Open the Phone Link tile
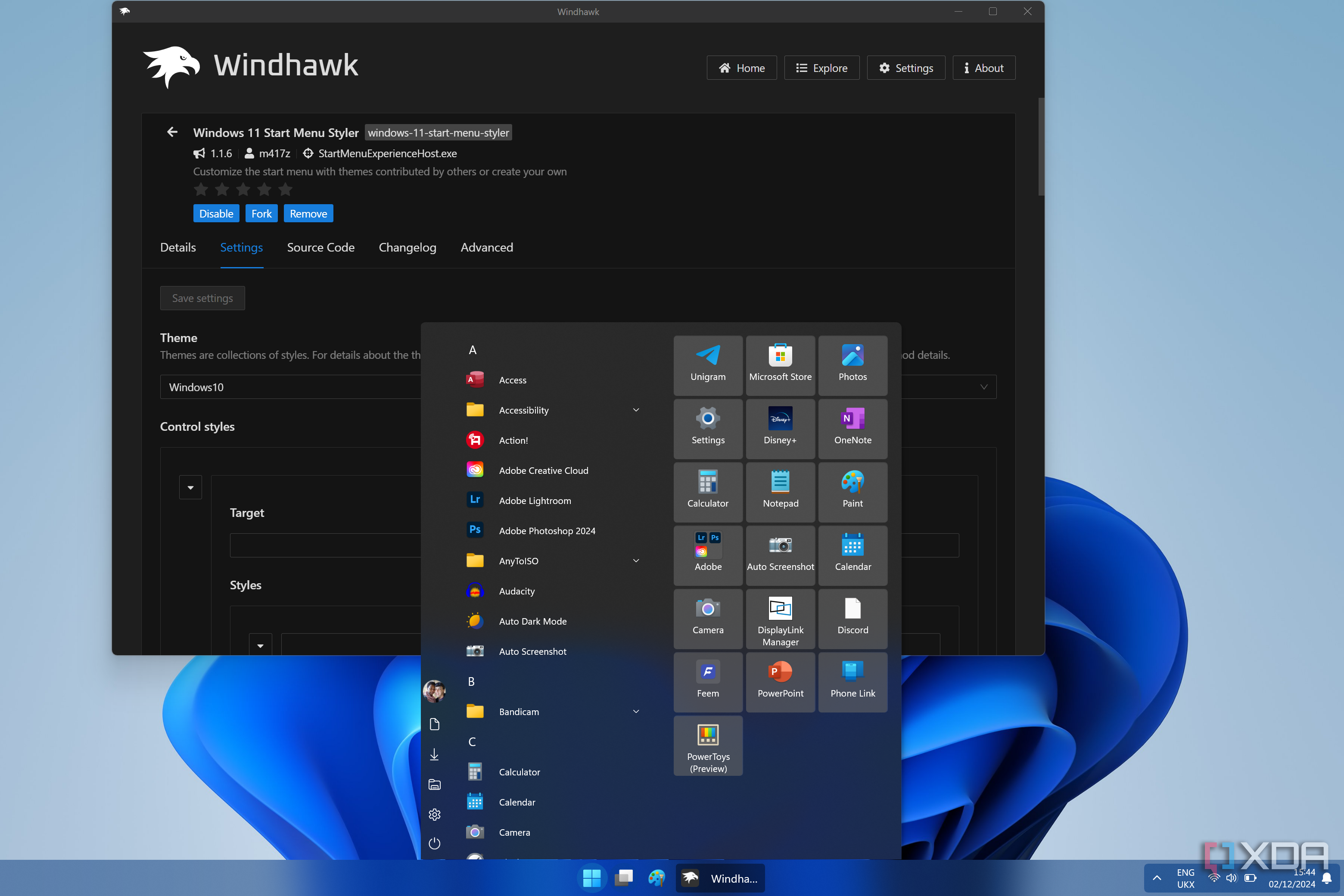 (852, 682)
